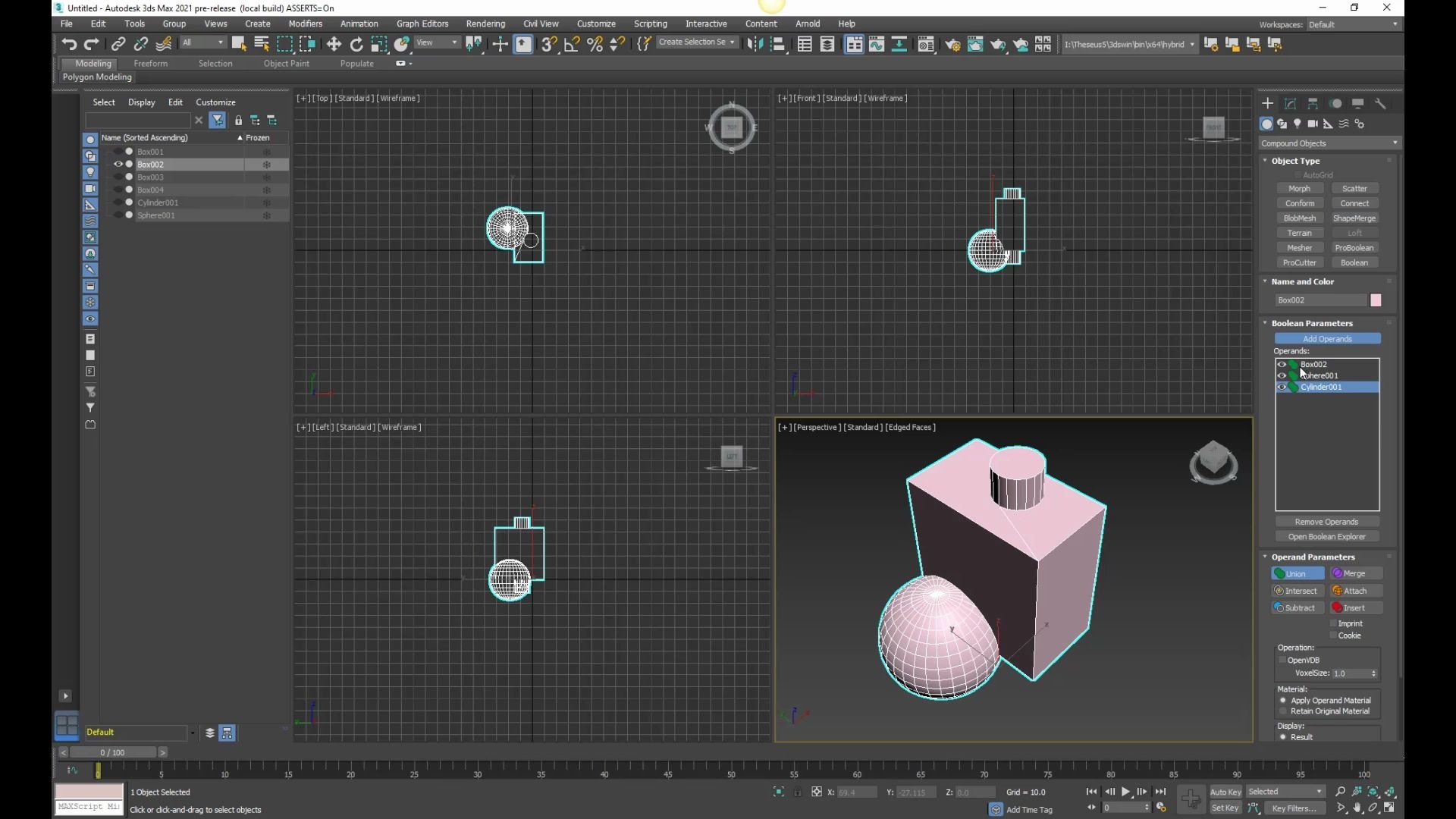Image resolution: width=1456 pixels, height=819 pixels.
Task: Select the Select and Rotate tool
Action: point(356,44)
